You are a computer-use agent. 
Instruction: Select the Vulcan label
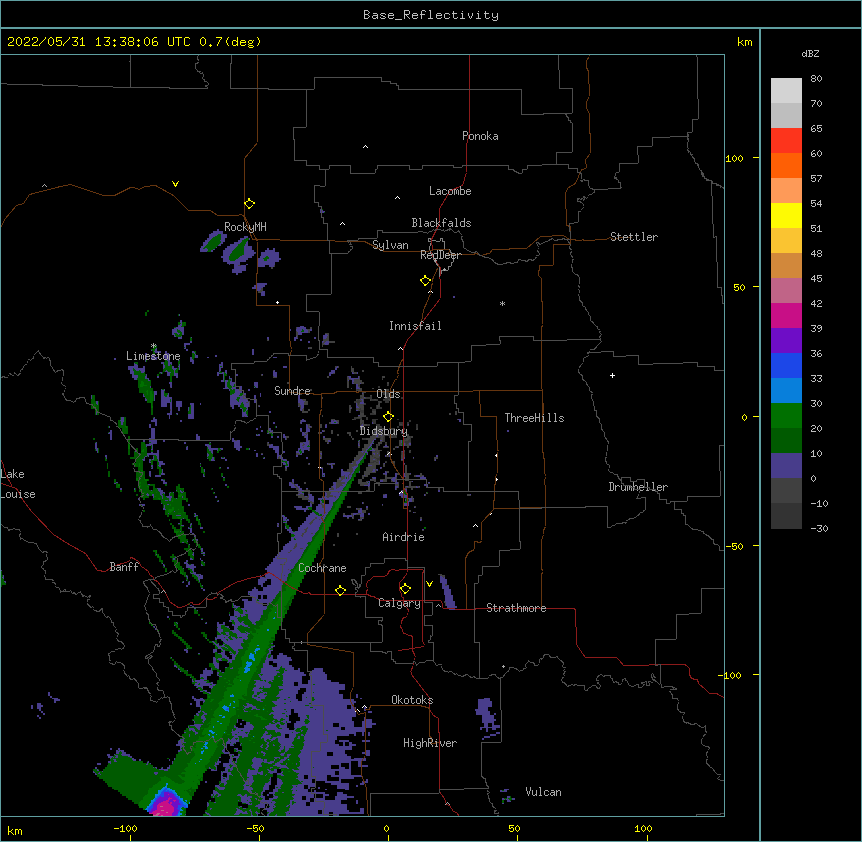(543, 792)
